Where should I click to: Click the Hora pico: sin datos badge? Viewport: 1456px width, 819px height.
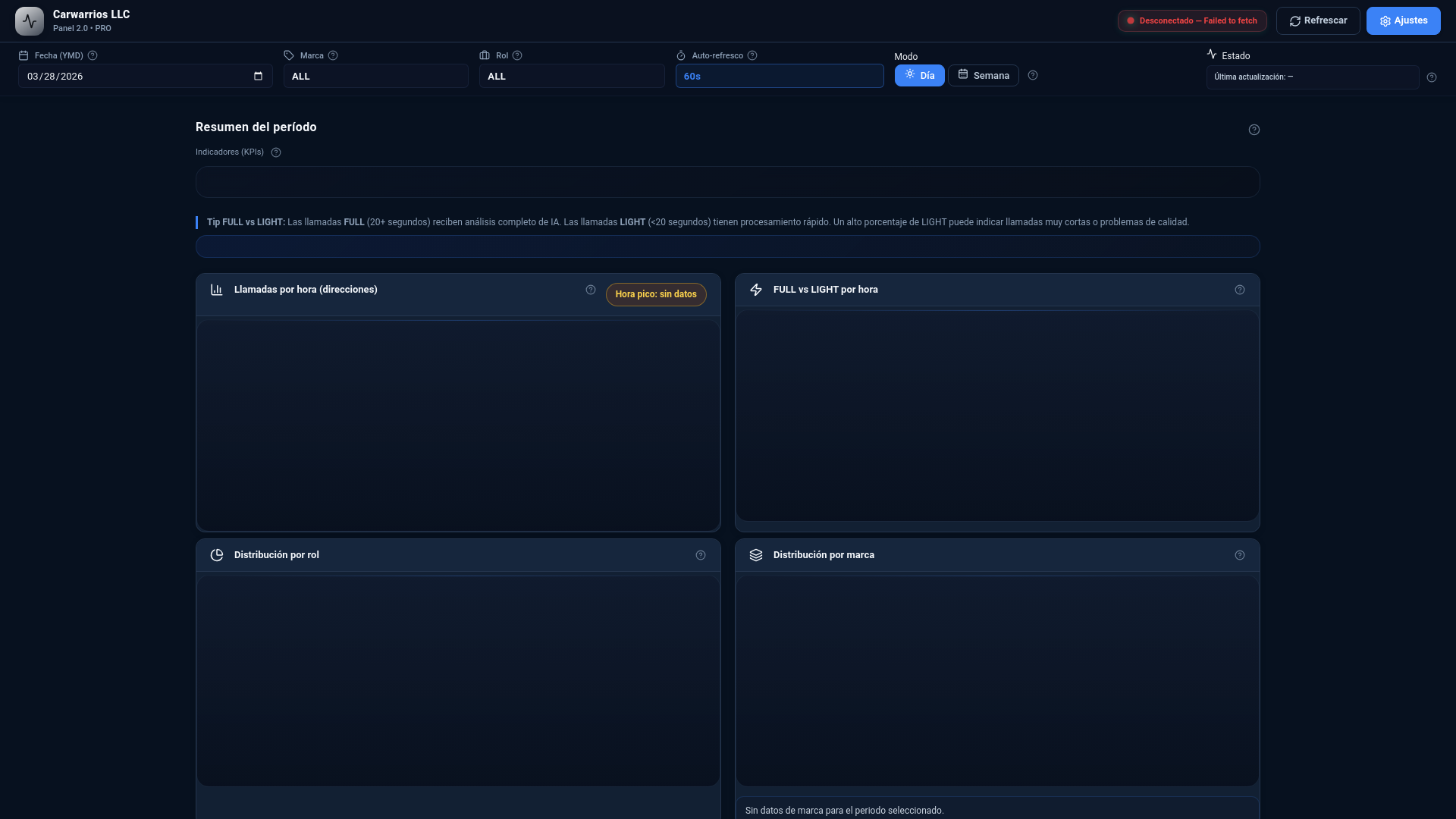(x=656, y=294)
